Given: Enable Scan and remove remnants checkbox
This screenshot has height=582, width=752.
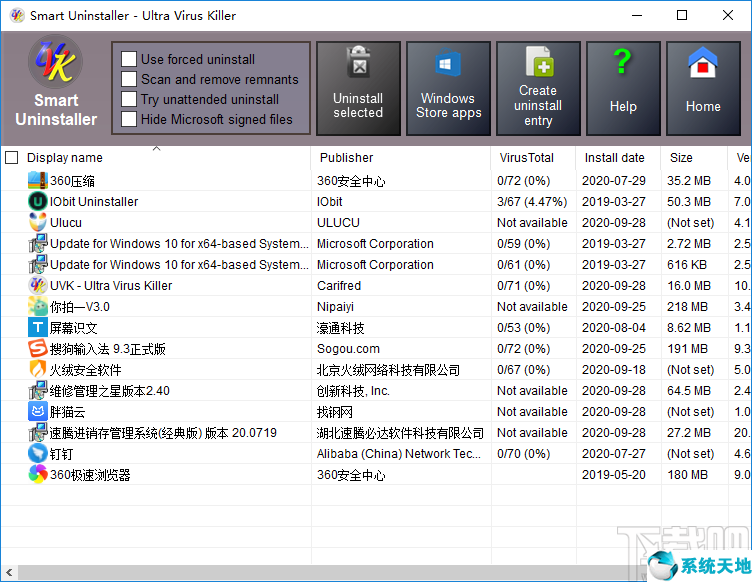Looking at the screenshot, I should point(129,79).
